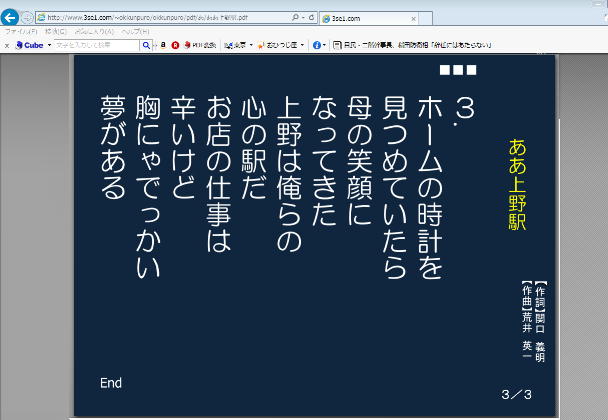The width and height of the screenshot is (608, 420).
Task: Click the composer credit '作曲 荒井英一'
Action: pos(527,320)
